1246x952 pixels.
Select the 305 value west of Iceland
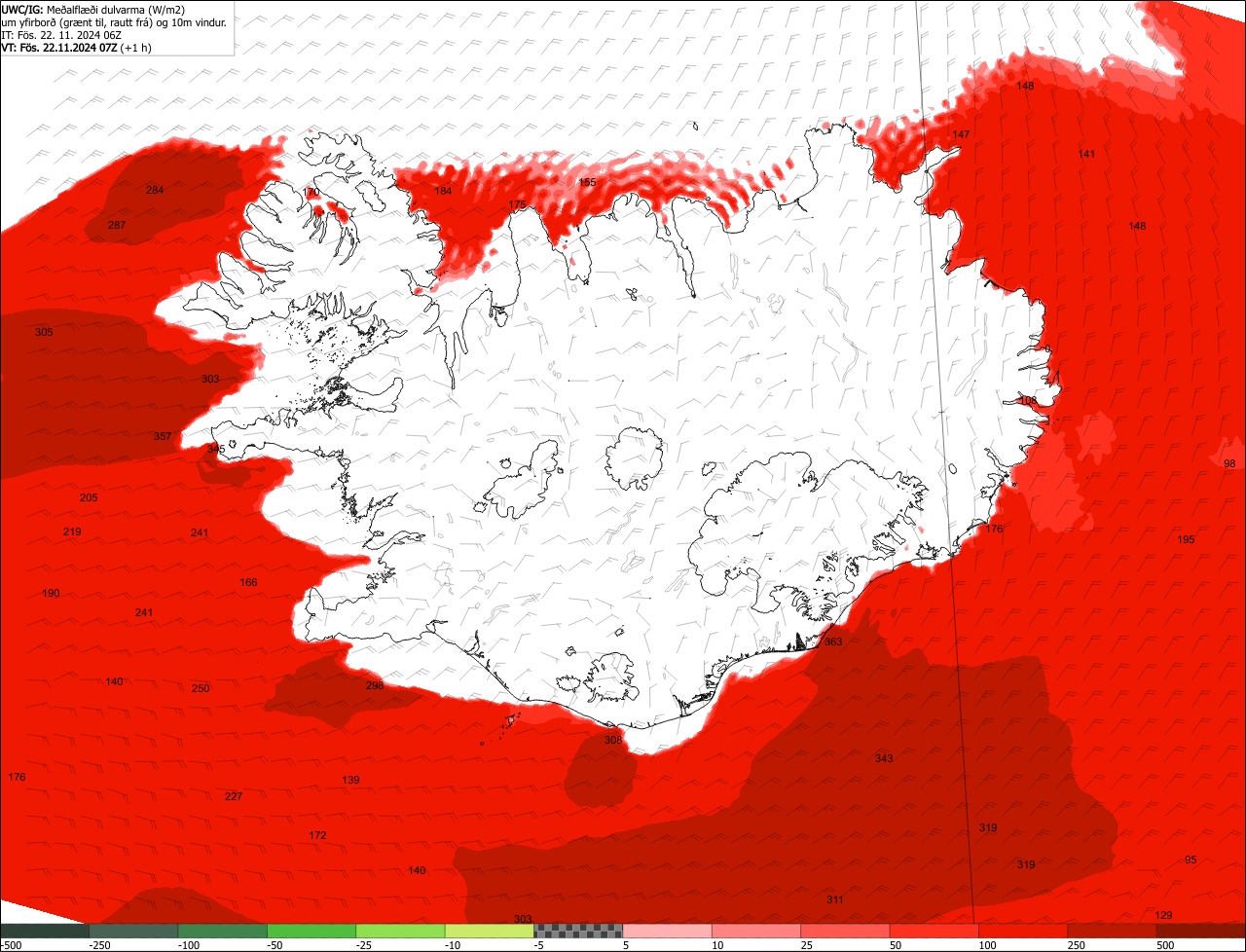44,332
